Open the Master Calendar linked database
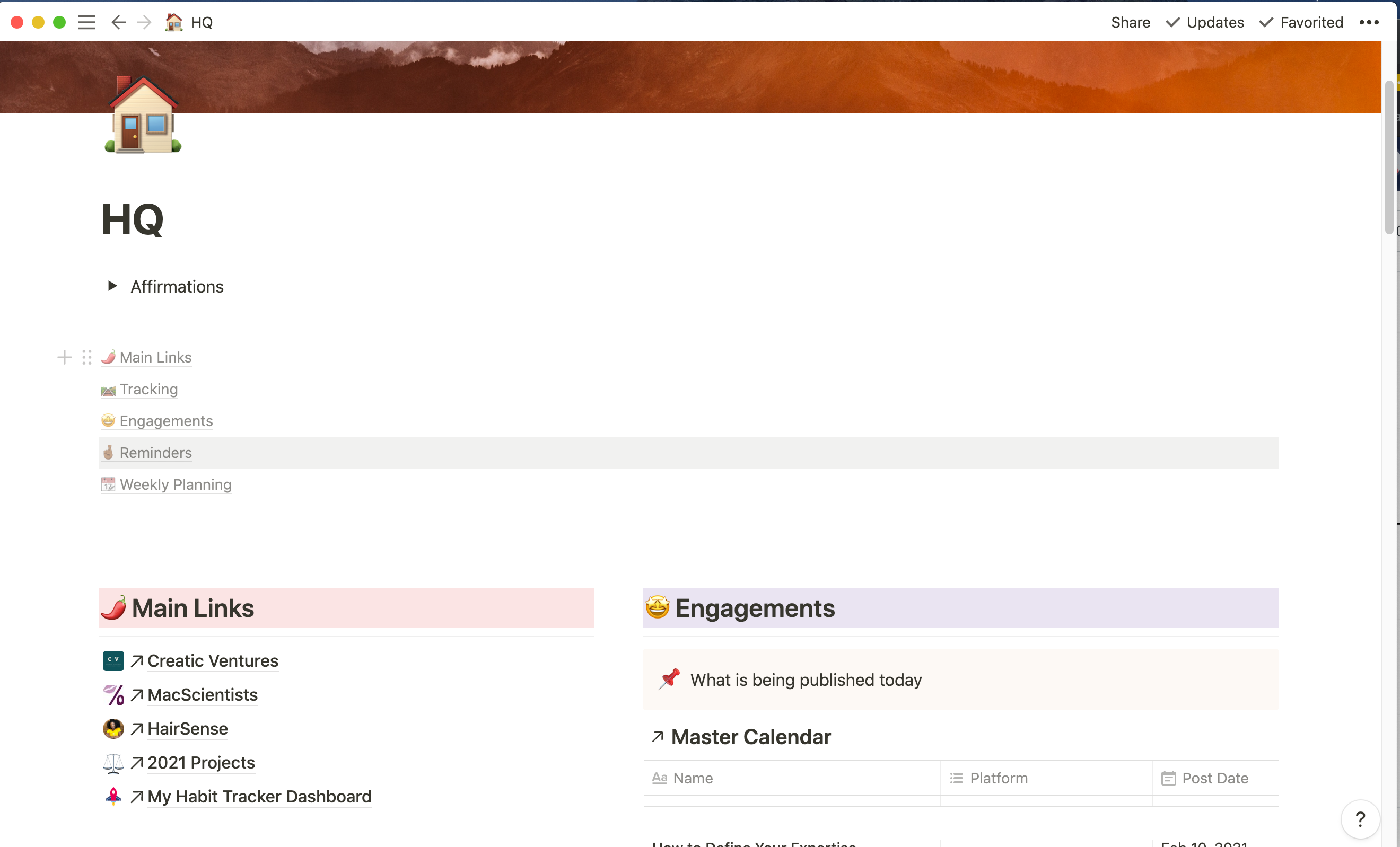 [x=750, y=737]
